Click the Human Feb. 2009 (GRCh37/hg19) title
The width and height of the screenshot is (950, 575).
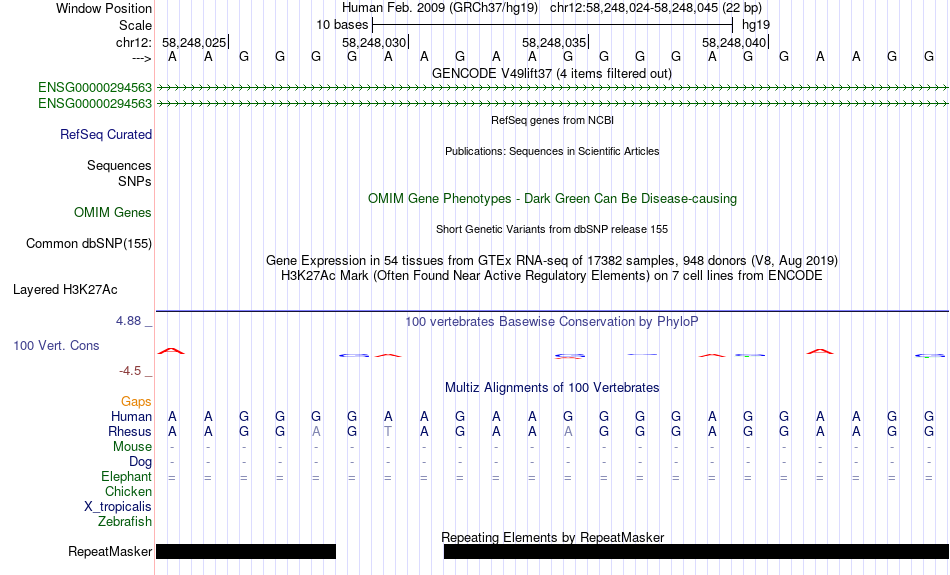(x=440, y=8)
